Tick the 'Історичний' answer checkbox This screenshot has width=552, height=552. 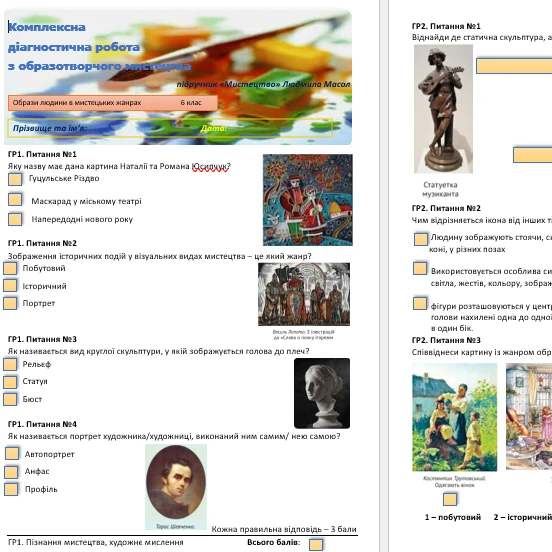pyautogui.click(x=10, y=286)
